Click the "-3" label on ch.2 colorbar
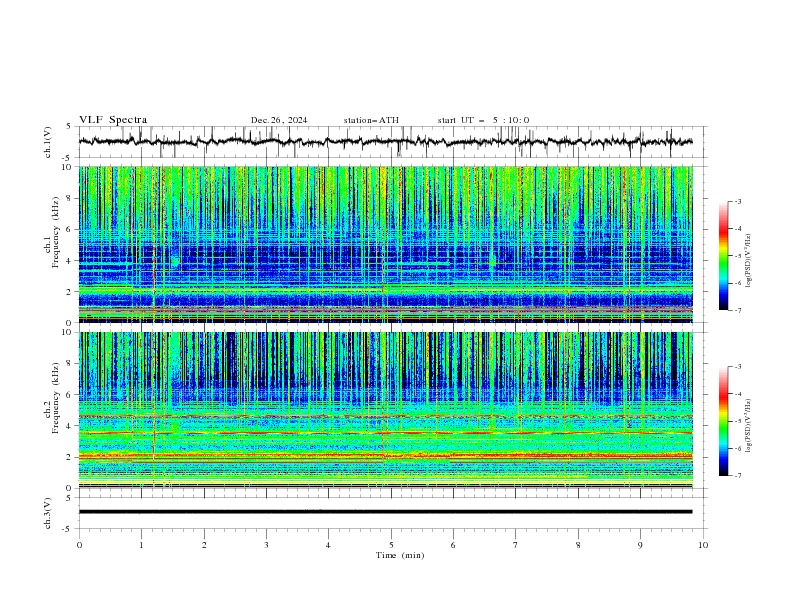This screenshot has height=612, width=792. click(738, 367)
